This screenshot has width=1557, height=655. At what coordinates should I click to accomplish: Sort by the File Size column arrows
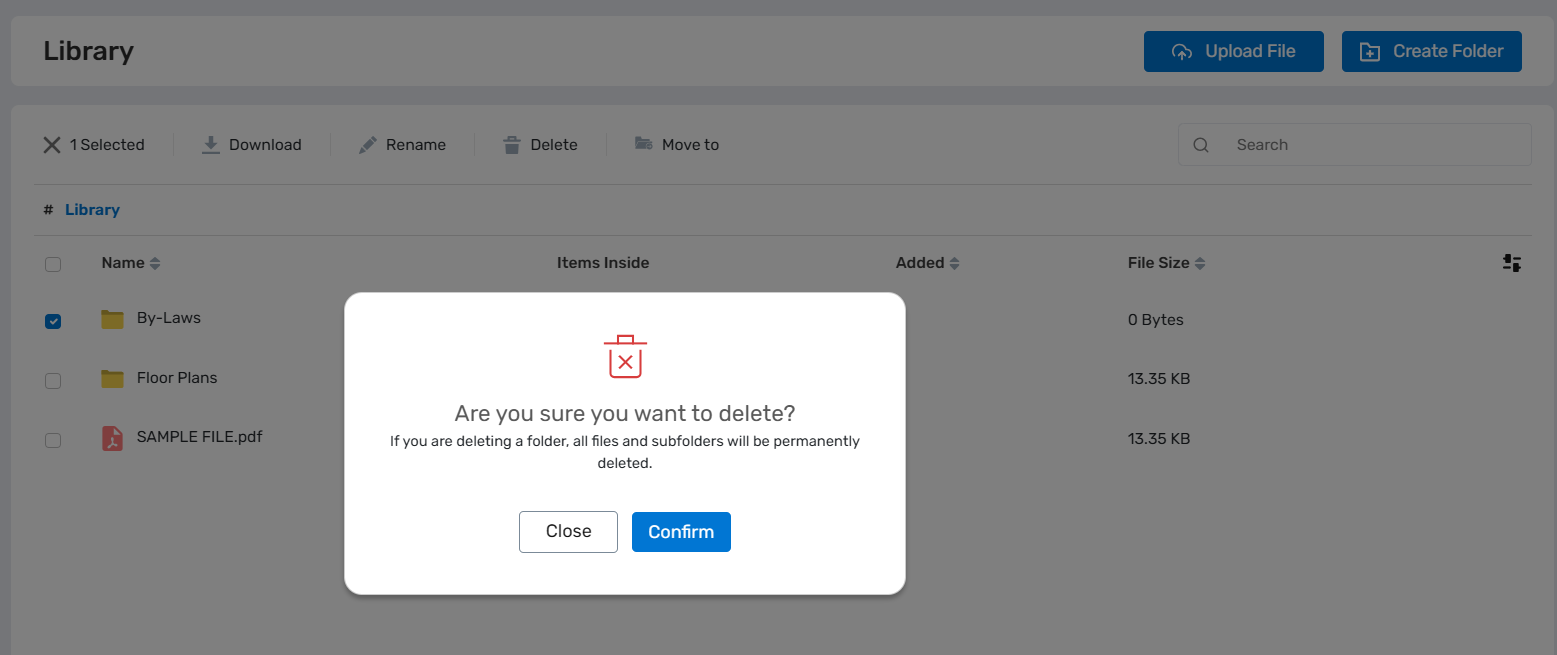tap(1200, 264)
